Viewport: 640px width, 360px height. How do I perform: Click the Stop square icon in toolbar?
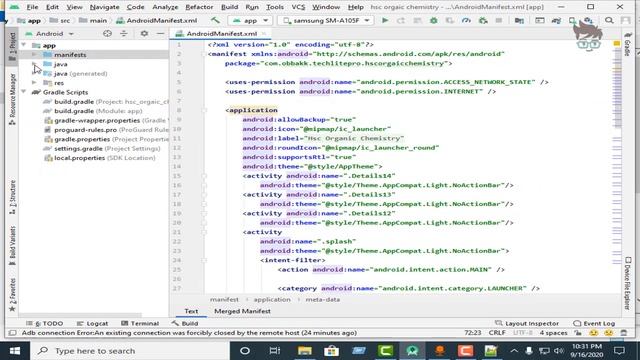click(x=499, y=20)
